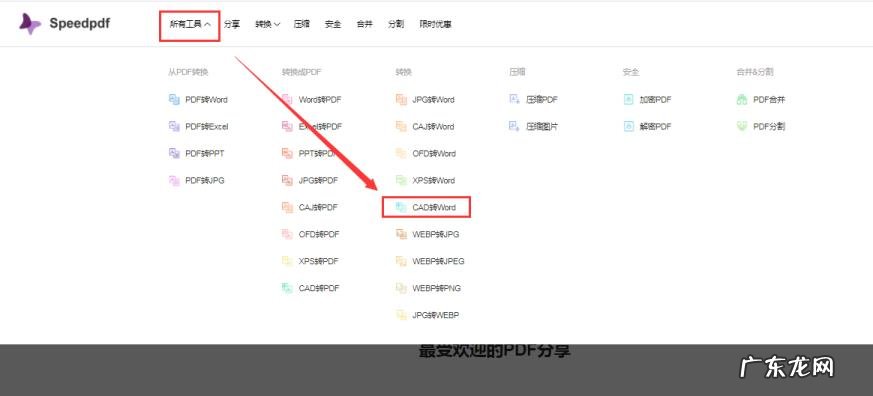Open the PDF转Excel tool link

click(x=207, y=126)
